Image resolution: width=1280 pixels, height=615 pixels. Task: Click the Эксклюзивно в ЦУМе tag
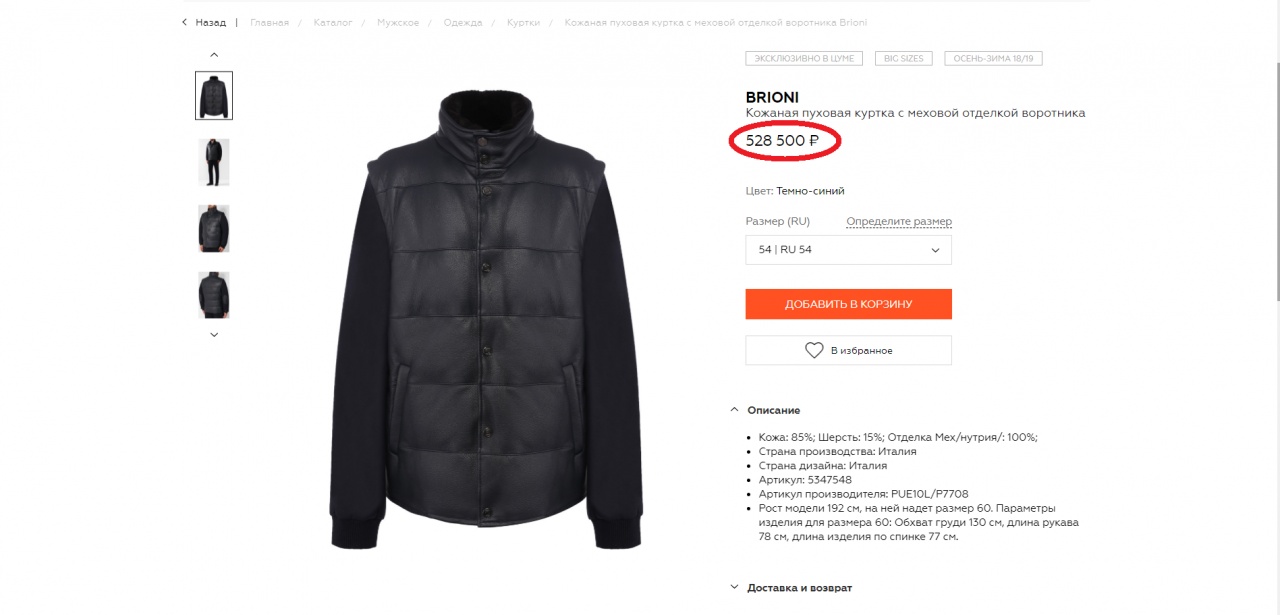tap(804, 58)
